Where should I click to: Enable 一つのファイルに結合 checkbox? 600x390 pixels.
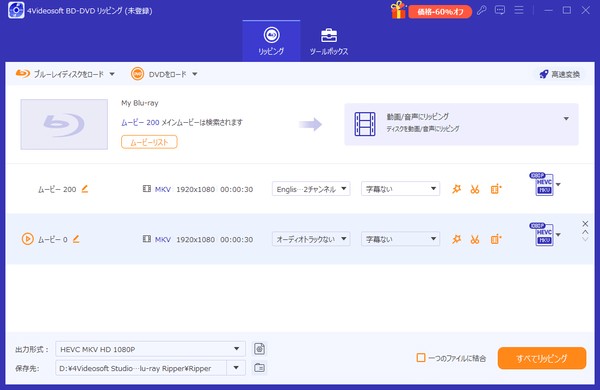421,358
